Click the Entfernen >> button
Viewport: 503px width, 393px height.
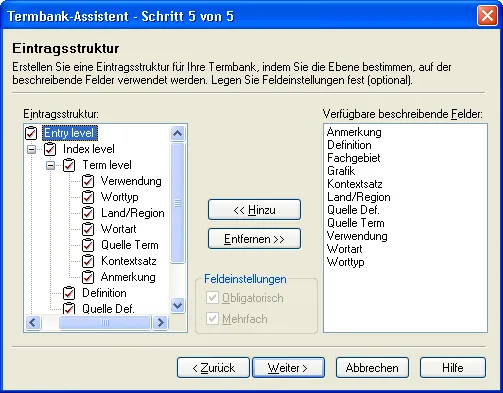pos(254,239)
